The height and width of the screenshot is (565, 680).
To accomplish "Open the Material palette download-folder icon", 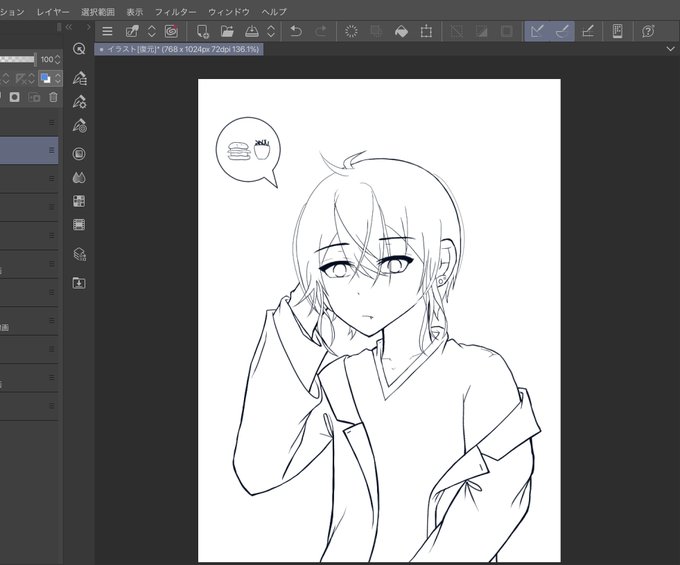I will (x=79, y=283).
